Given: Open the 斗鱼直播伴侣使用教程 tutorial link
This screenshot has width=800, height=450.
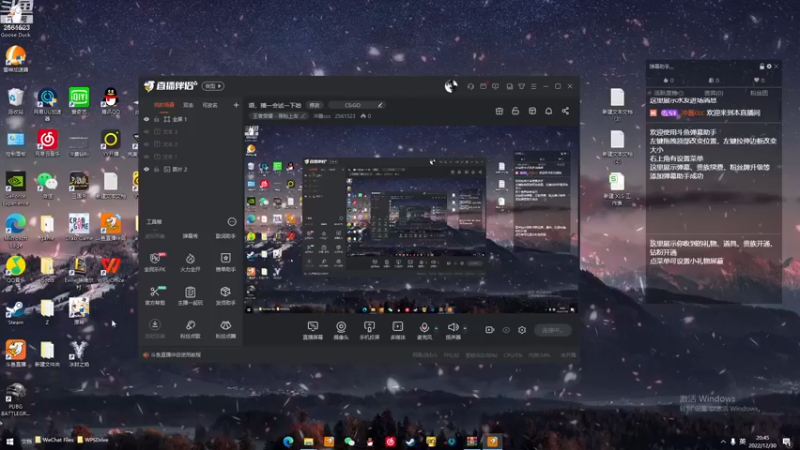Looking at the screenshot, I should pyautogui.click(x=176, y=355).
